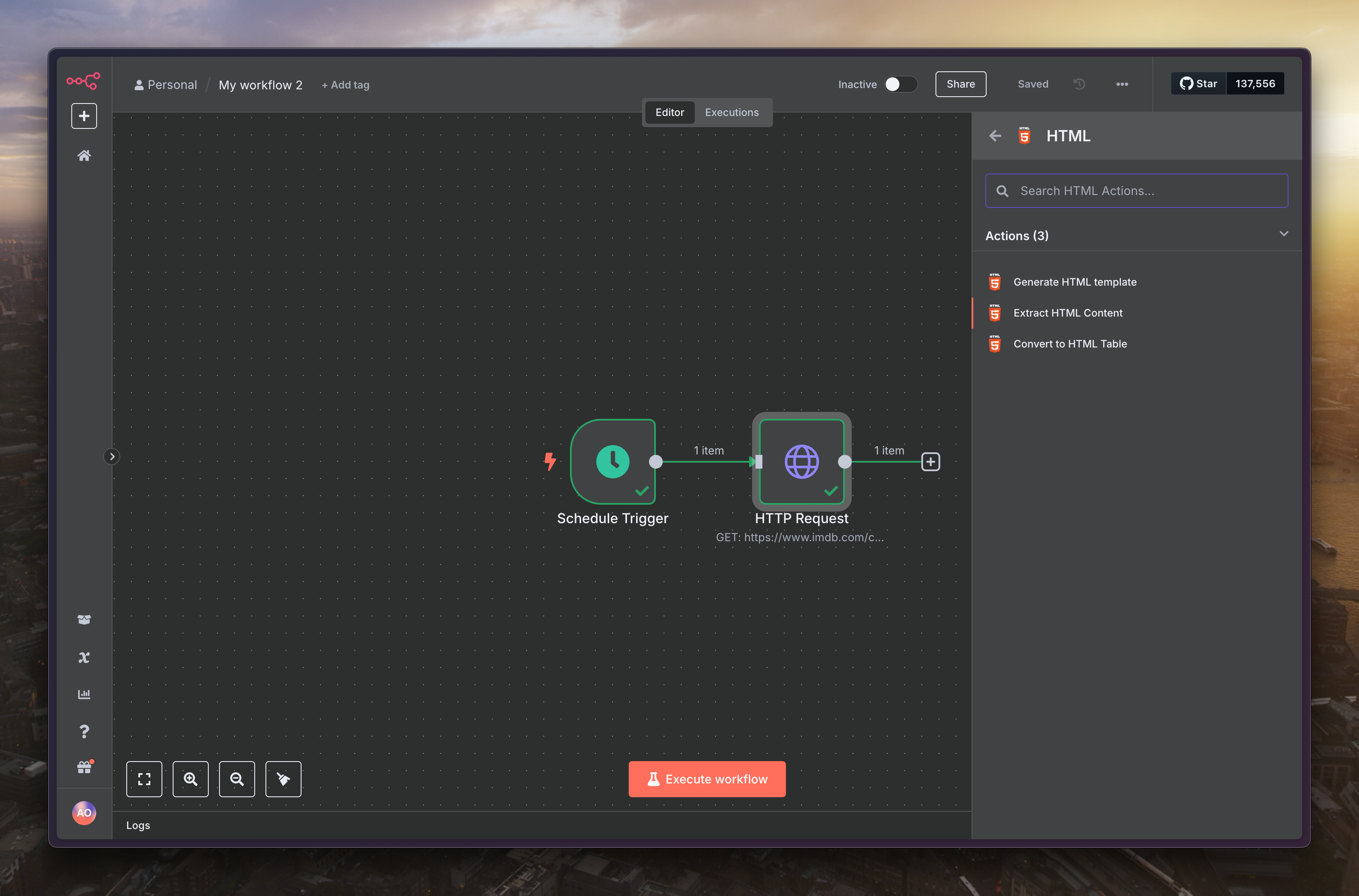Open the three-dot workflow options menu
1359x896 pixels.
tap(1122, 84)
